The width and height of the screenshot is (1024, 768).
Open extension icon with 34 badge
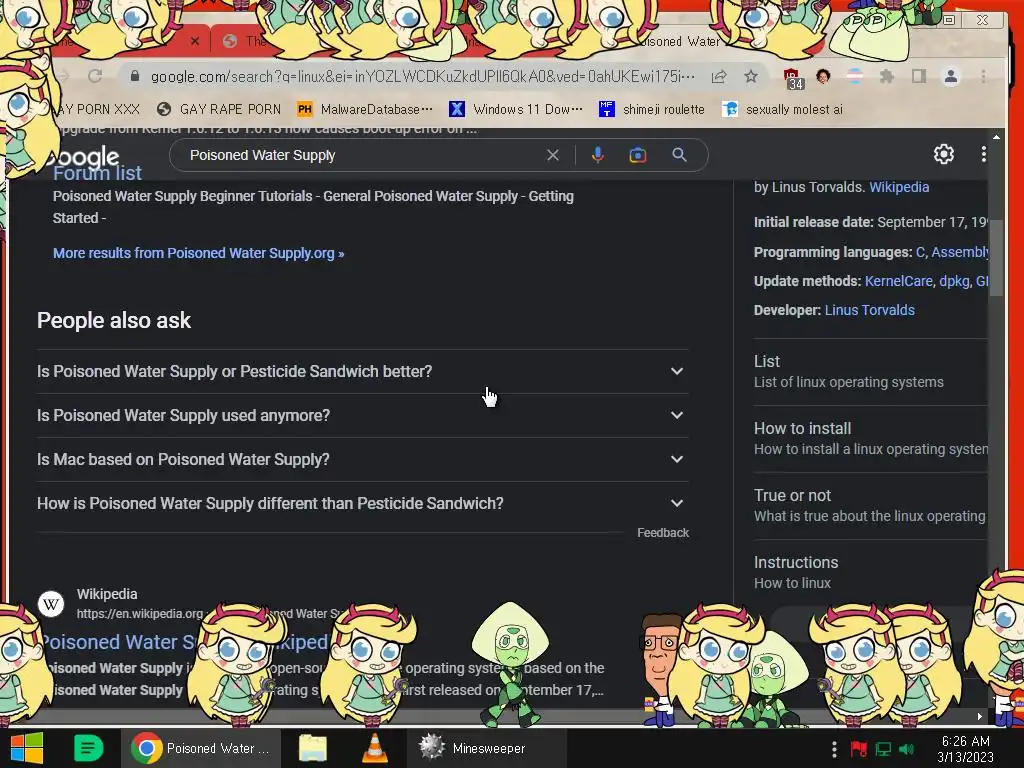[x=793, y=78]
